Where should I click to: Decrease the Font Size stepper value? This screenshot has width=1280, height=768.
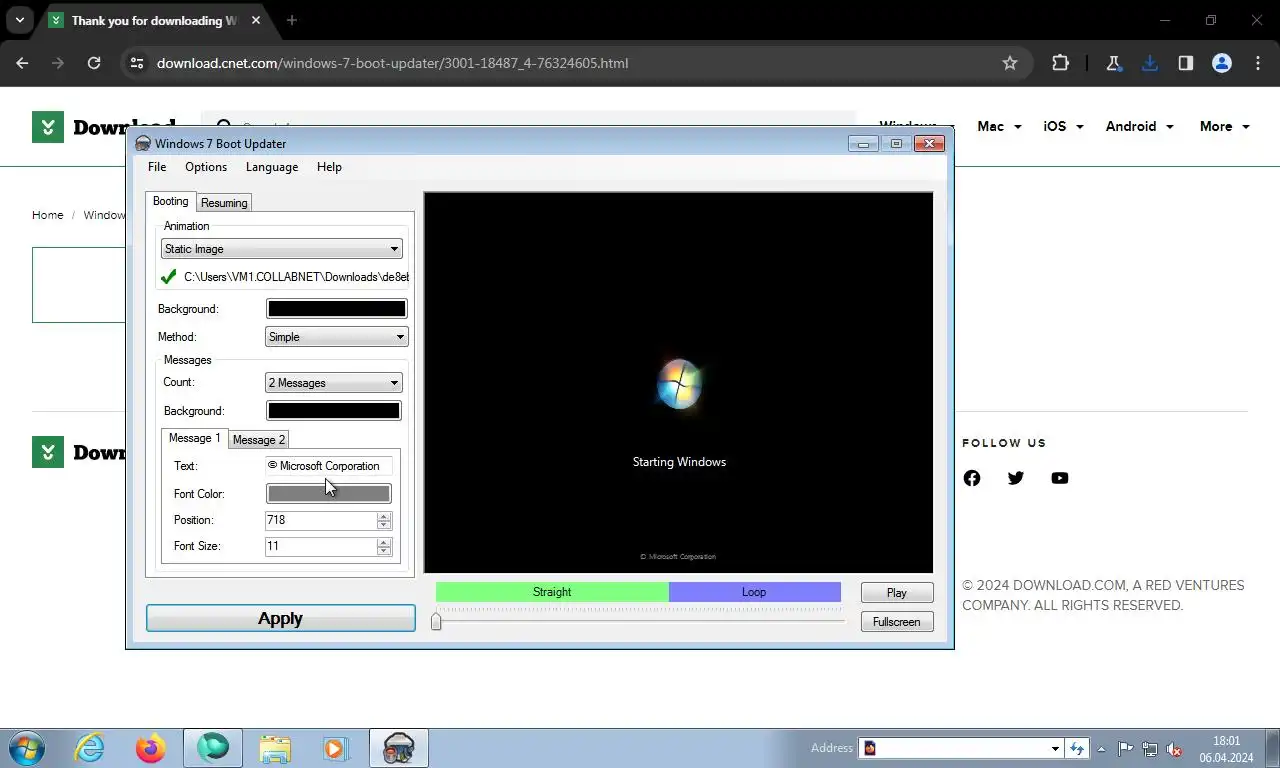[x=384, y=551]
